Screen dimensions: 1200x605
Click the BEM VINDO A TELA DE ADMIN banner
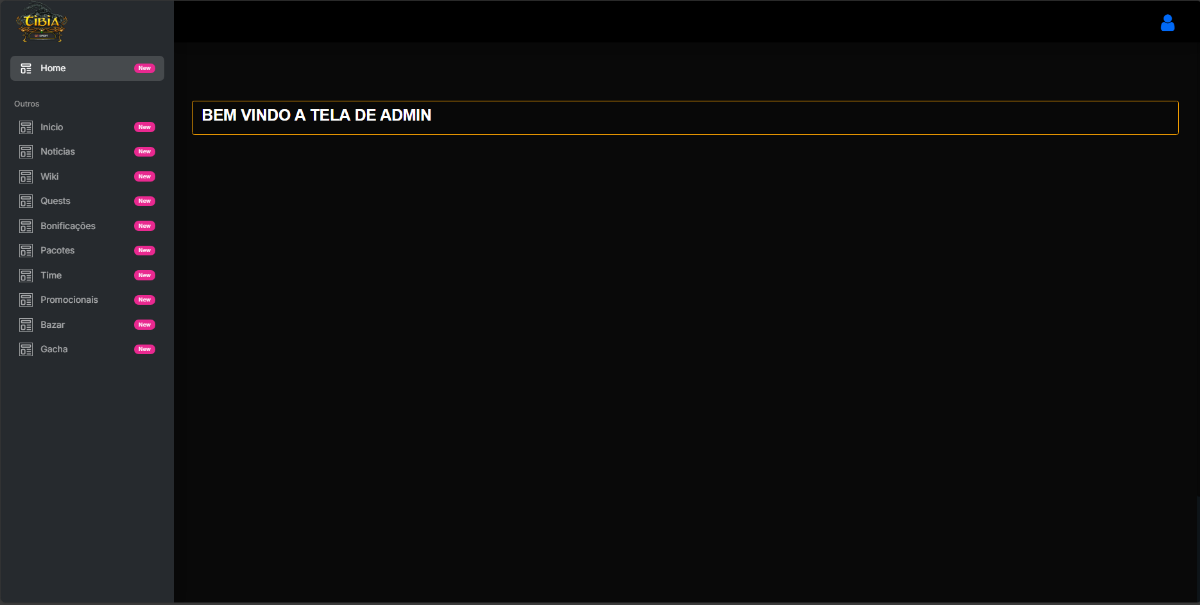pyautogui.click(x=684, y=117)
